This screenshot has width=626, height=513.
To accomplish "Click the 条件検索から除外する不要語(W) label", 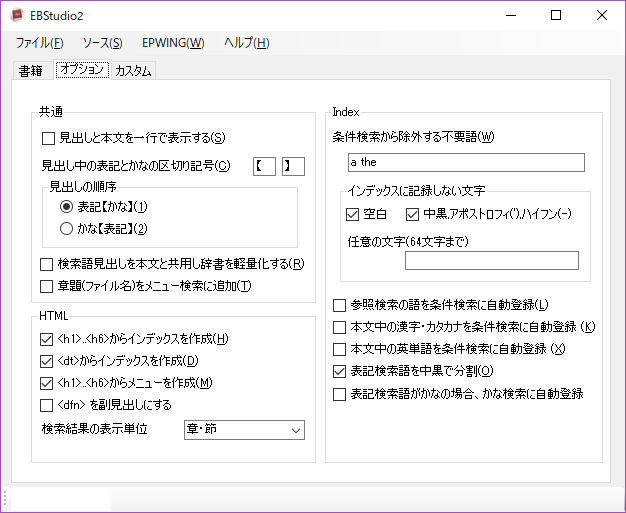I will [413, 137].
